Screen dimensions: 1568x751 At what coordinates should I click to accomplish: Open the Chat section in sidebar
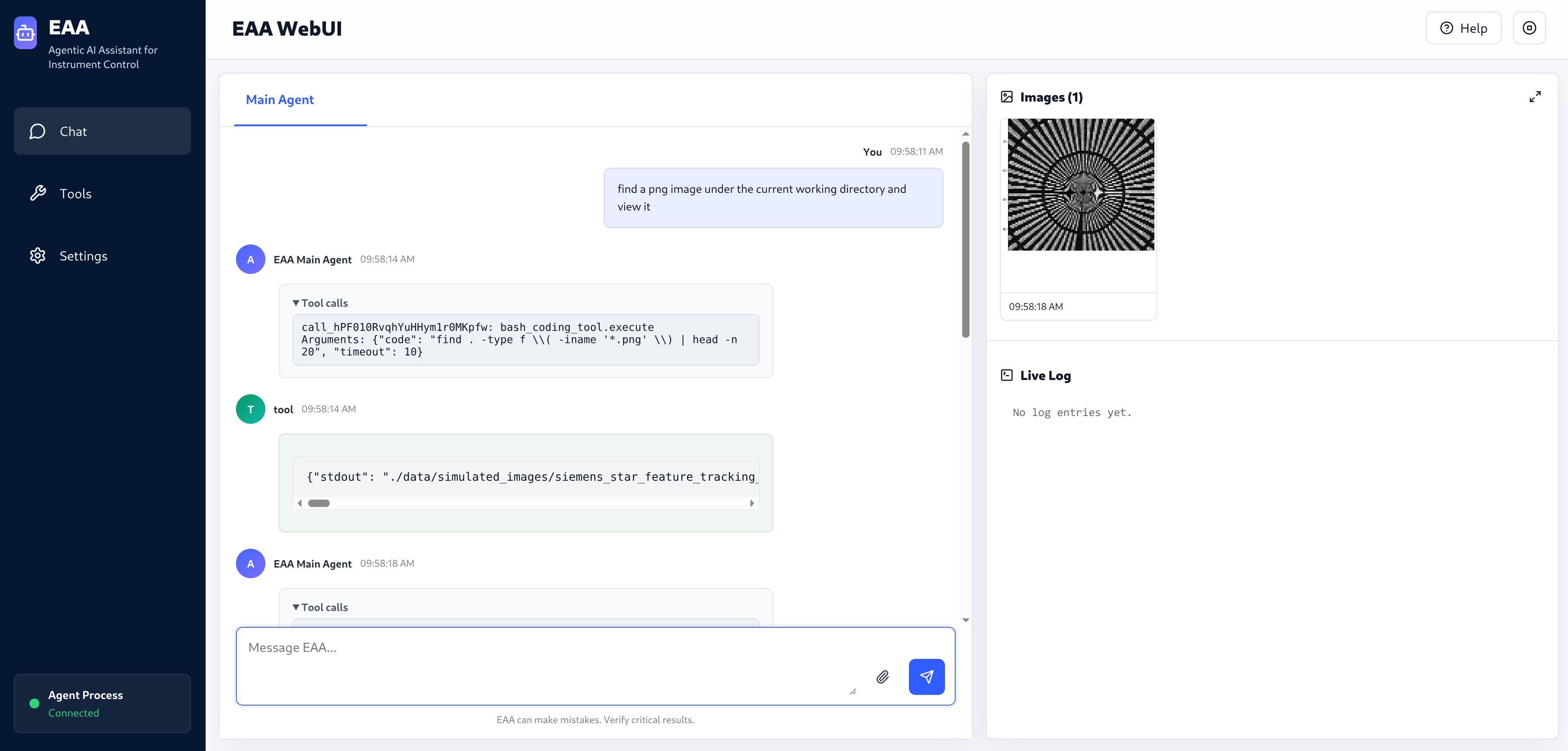[102, 131]
